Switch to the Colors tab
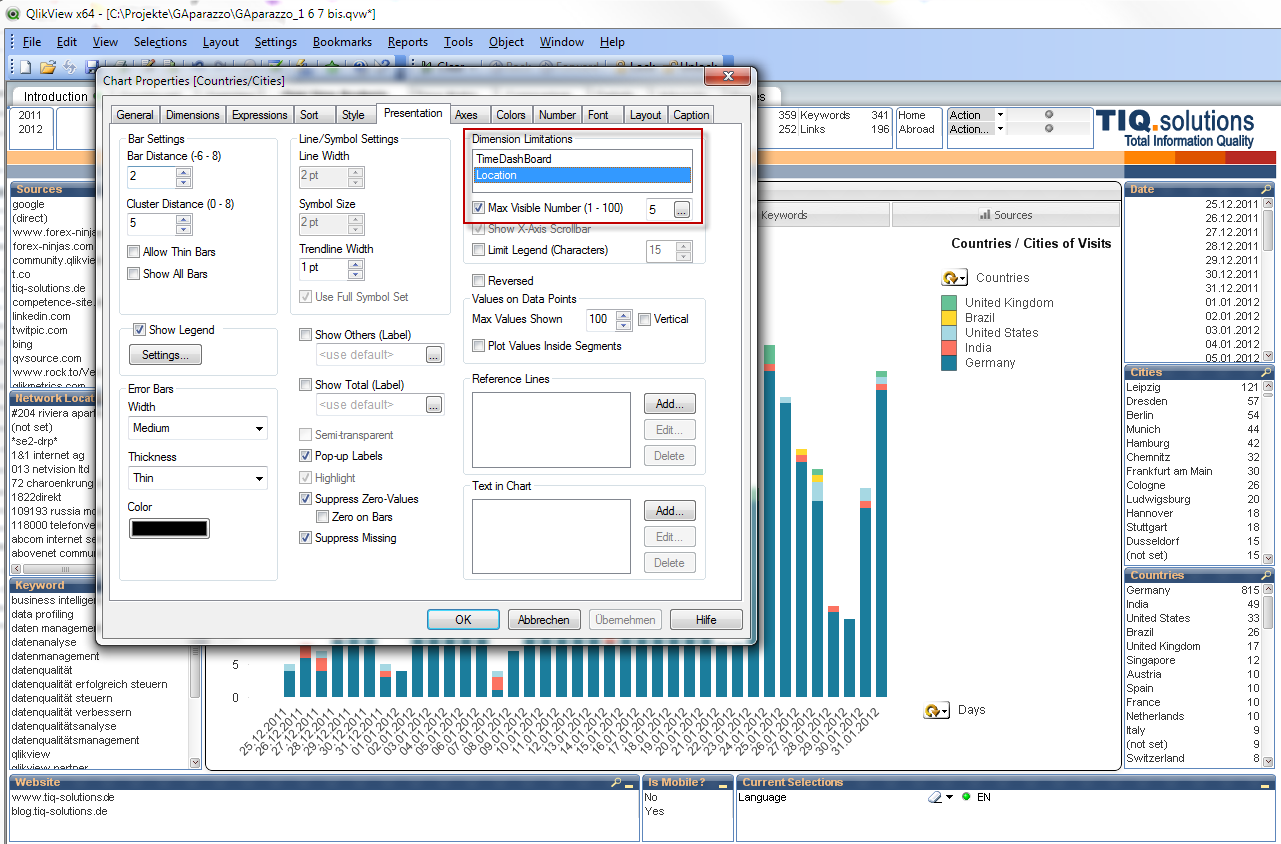This screenshot has width=1281, height=844. [511, 115]
